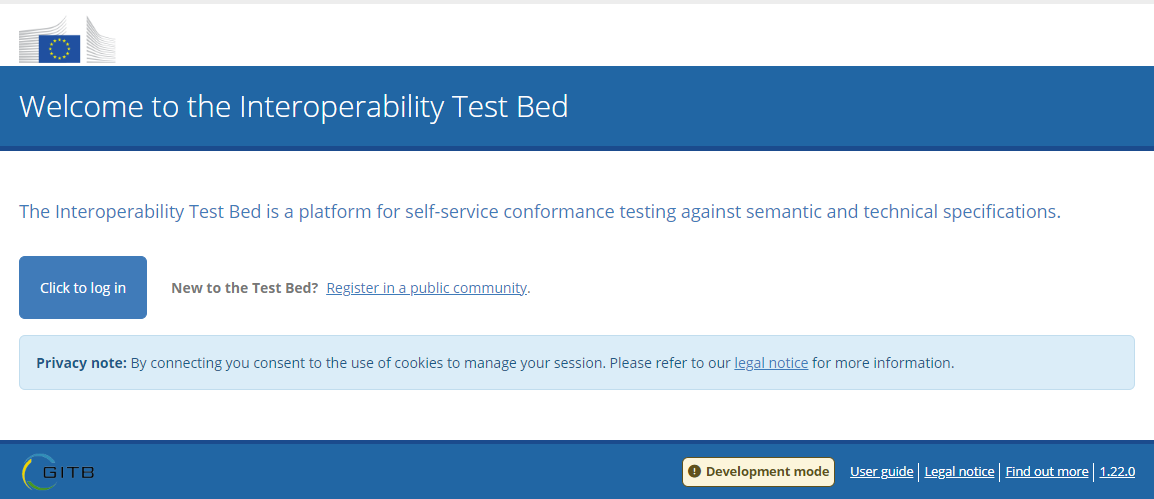
Task: Open the Legal notice footer link
Action: tap(959, 472)
